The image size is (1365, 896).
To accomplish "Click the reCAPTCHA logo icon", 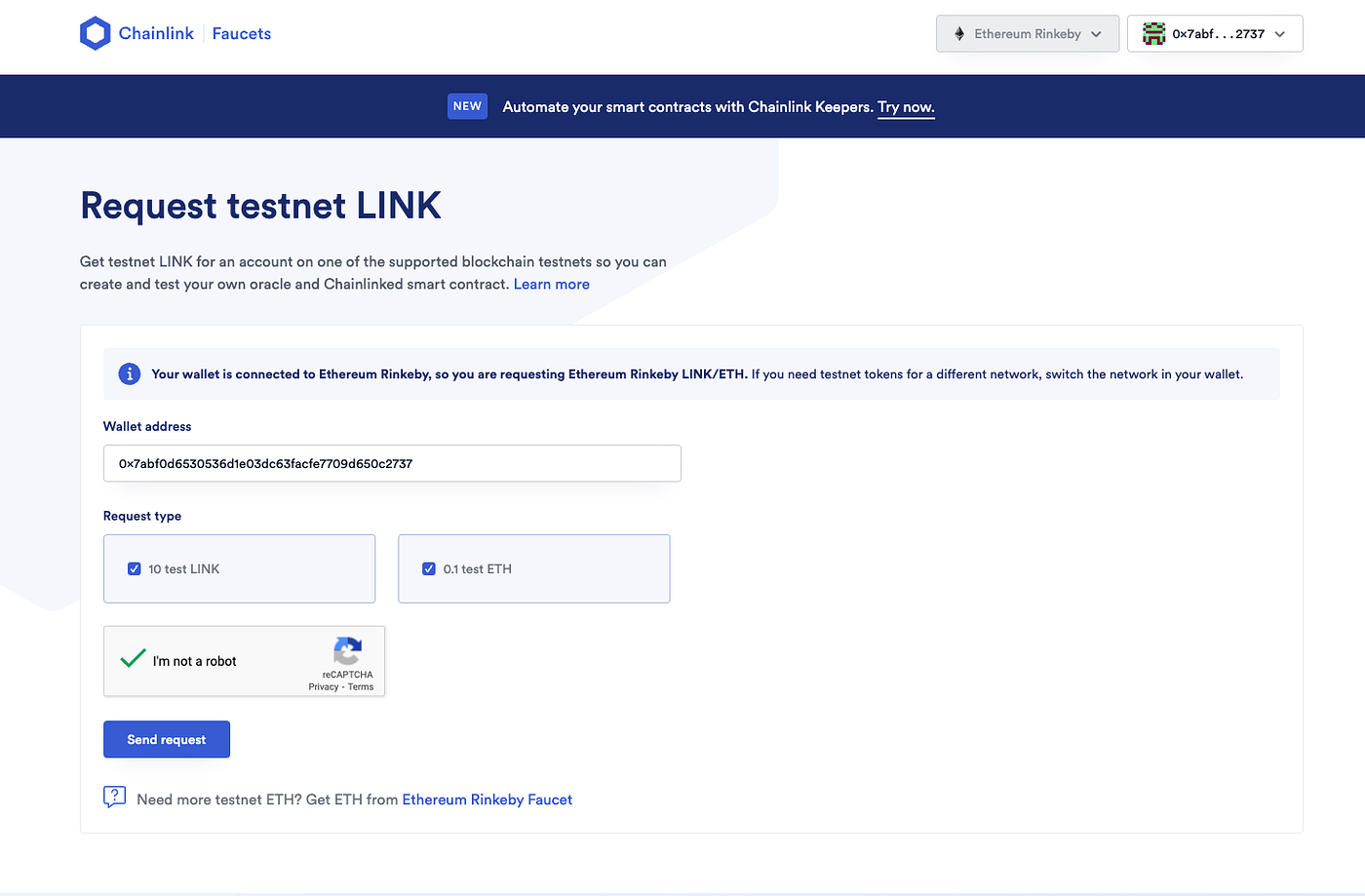I will click(347, 650).
